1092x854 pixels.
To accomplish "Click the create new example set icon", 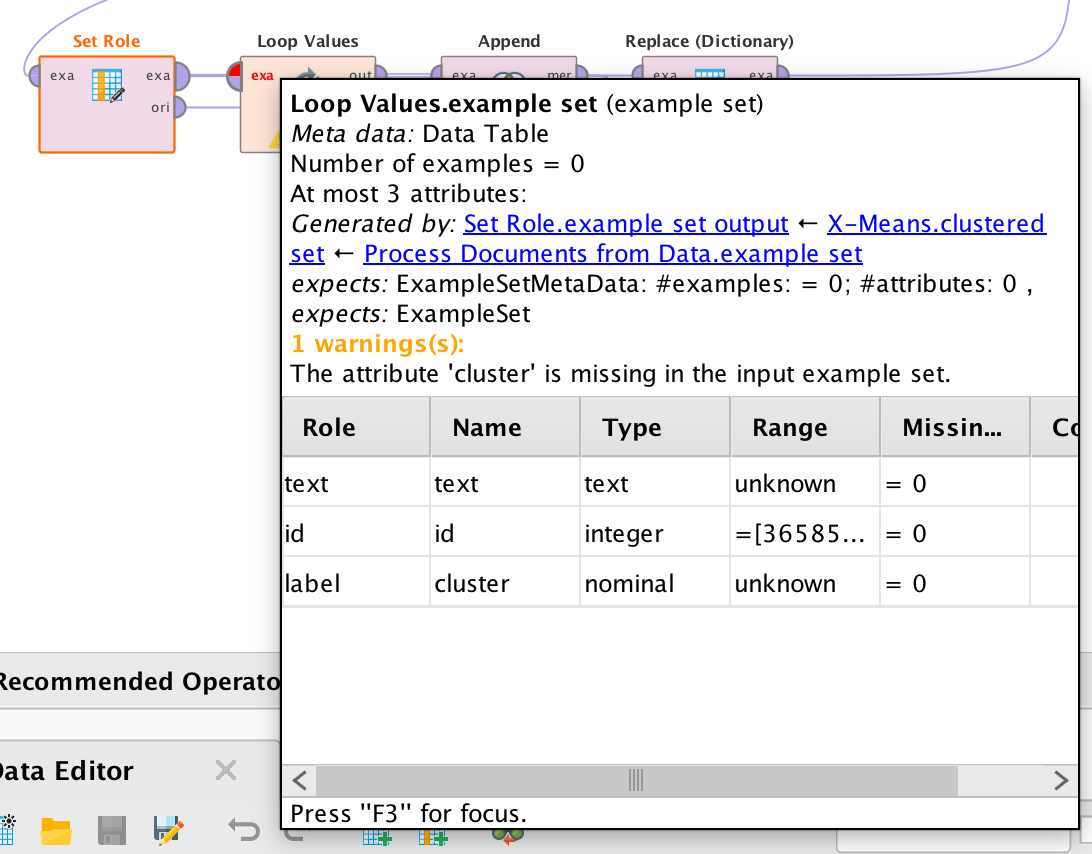I will point(8,830).
